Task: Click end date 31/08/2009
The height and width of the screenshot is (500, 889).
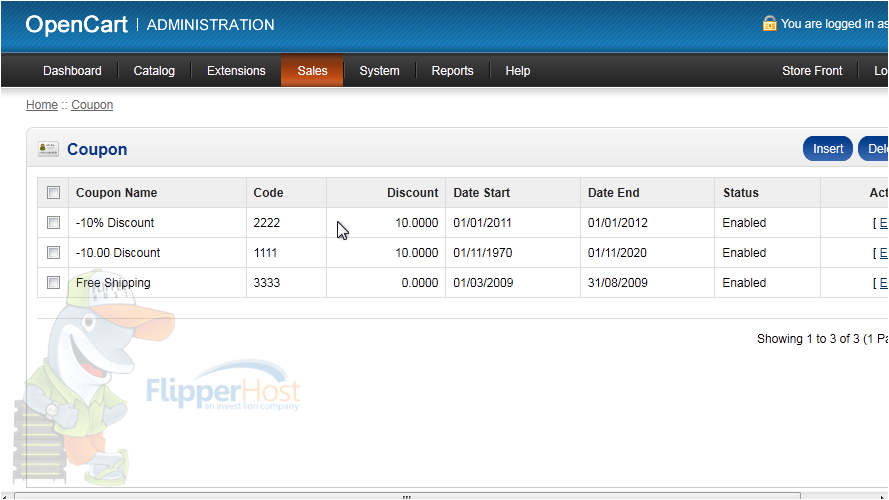Action: pyautogui.click(x=617, y=283)
